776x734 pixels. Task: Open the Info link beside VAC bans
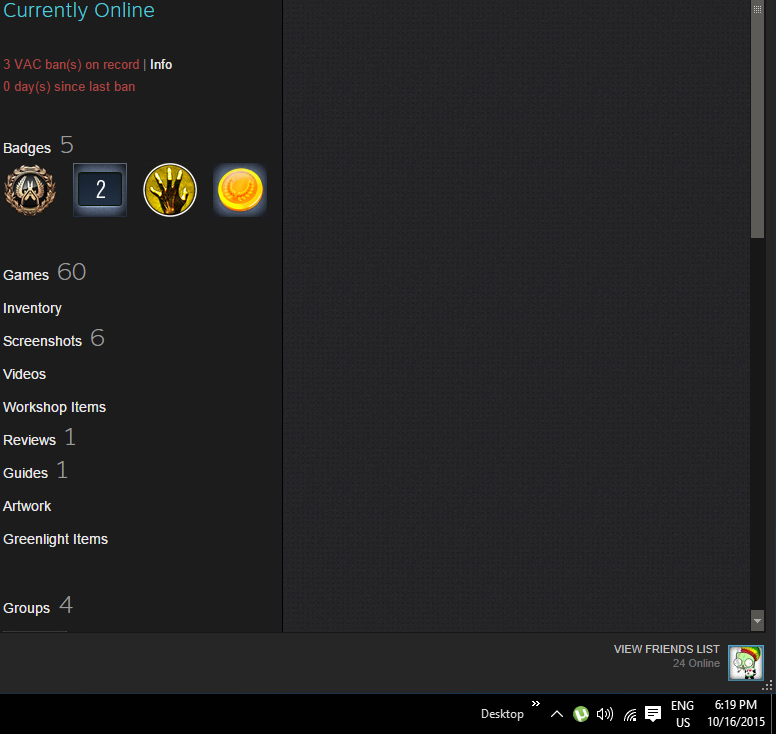point(161,65)
